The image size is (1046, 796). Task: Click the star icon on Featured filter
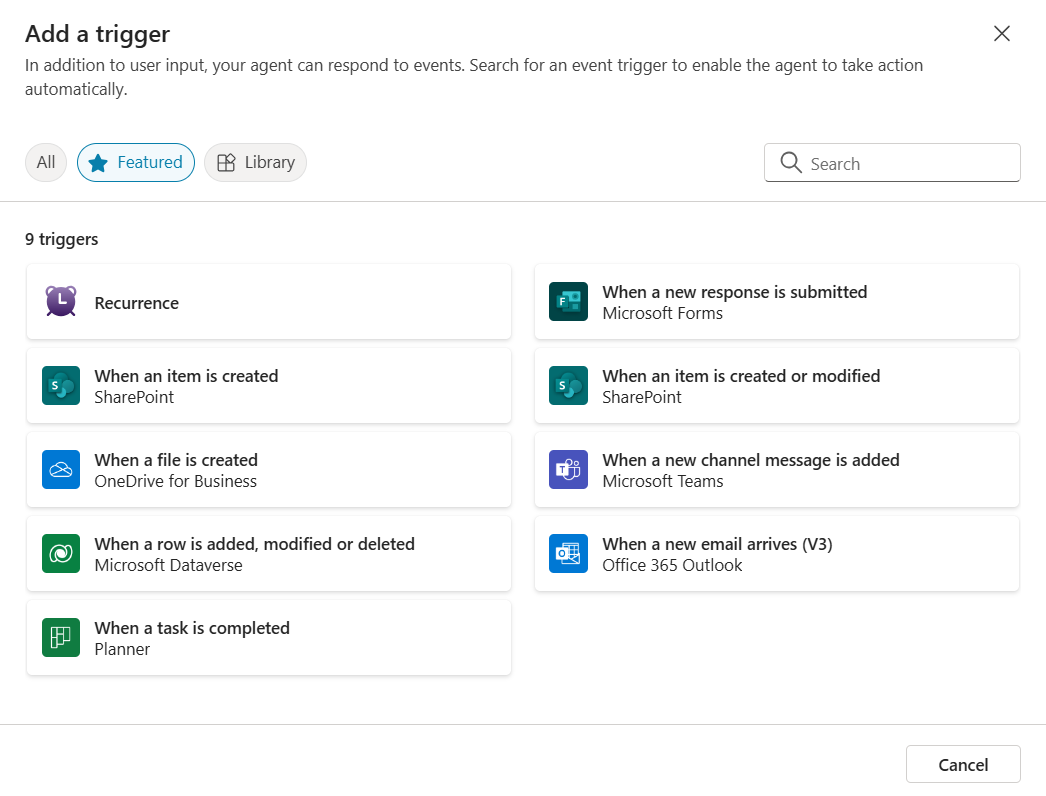97,162
